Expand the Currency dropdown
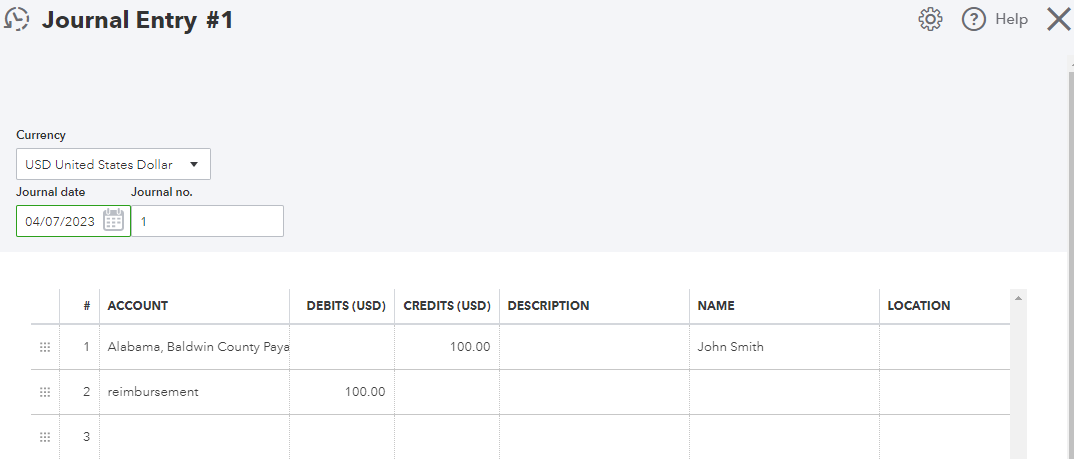This screenshot has height=459, width=1074. [113, 165]
